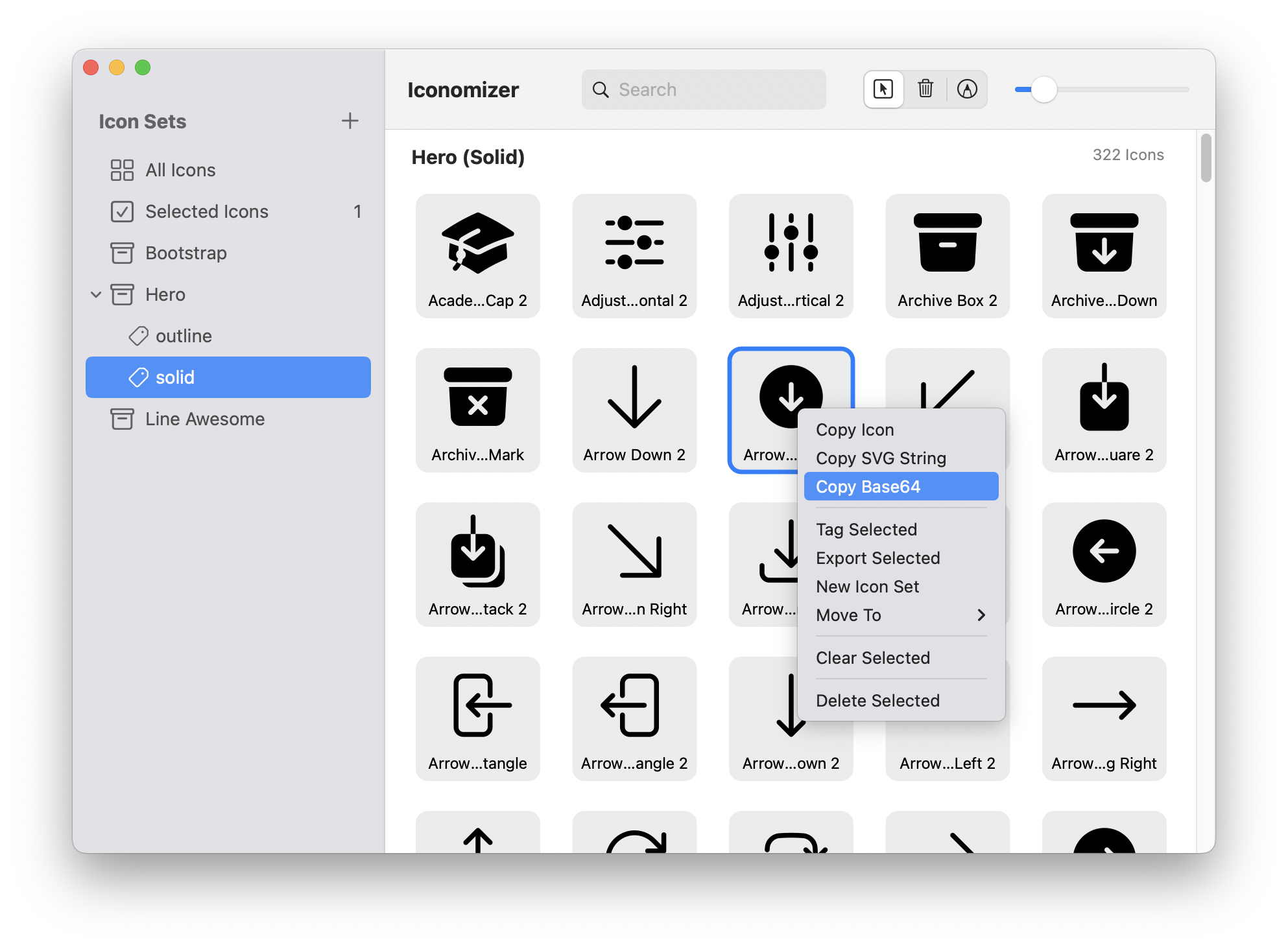Select the Bootstrap icon set
This screenshot has height=949, width=1288.
point(185,253)
